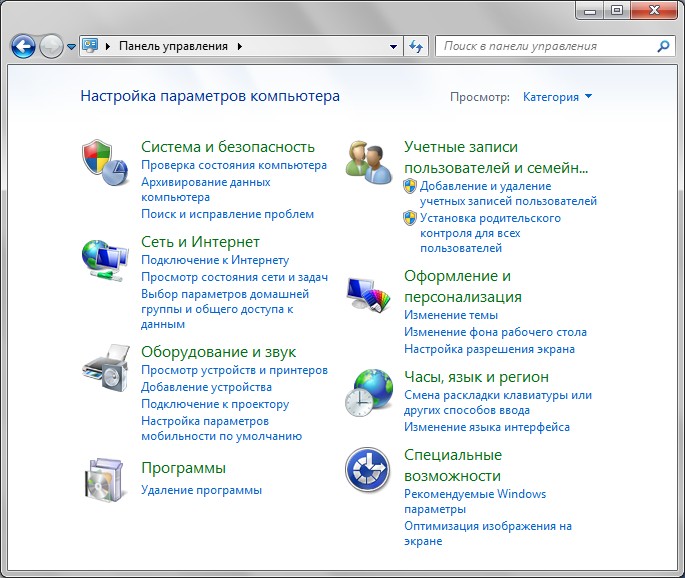Click the Настройка параметров компьютера title
The image size is (685, 578).
[210, 96]
